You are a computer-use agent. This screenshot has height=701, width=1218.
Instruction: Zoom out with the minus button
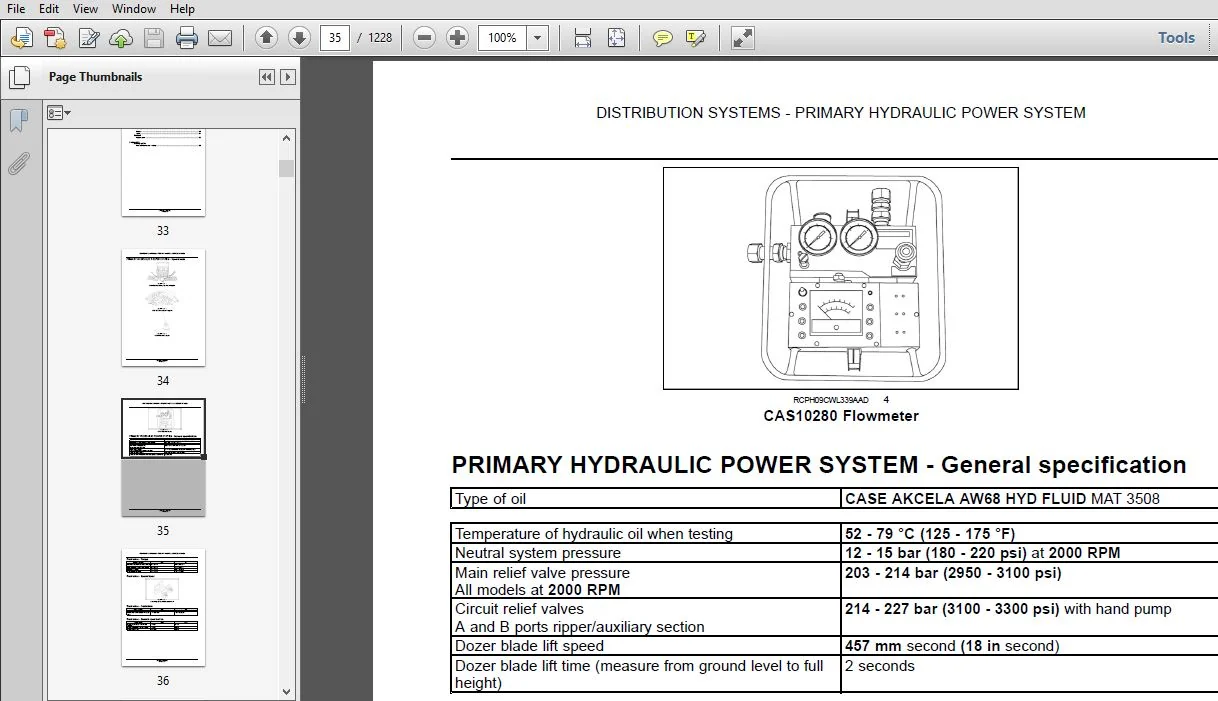[424, 38]
